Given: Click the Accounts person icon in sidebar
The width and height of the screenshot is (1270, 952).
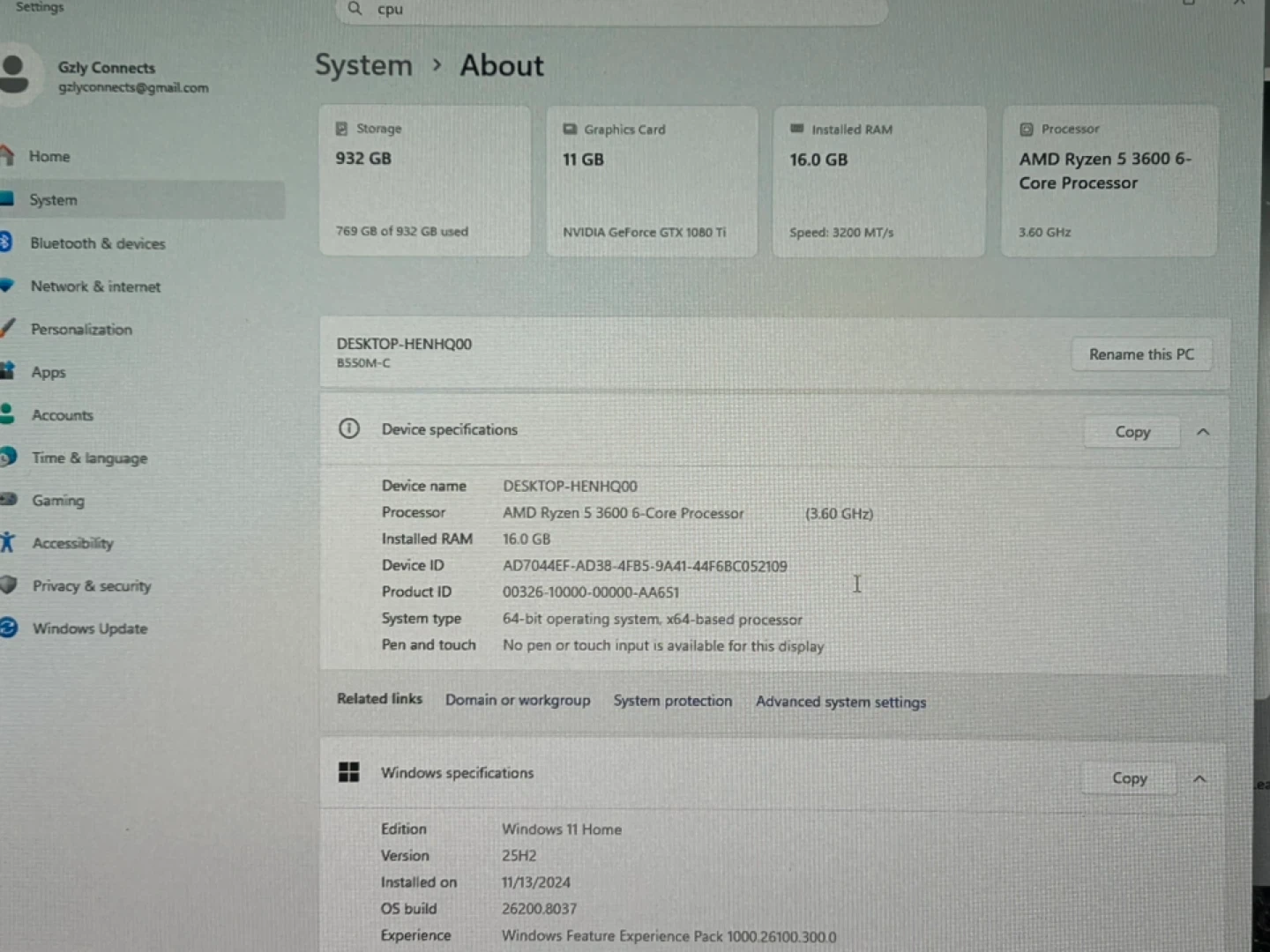Looking at the screenshot, I should pos(7,414).
